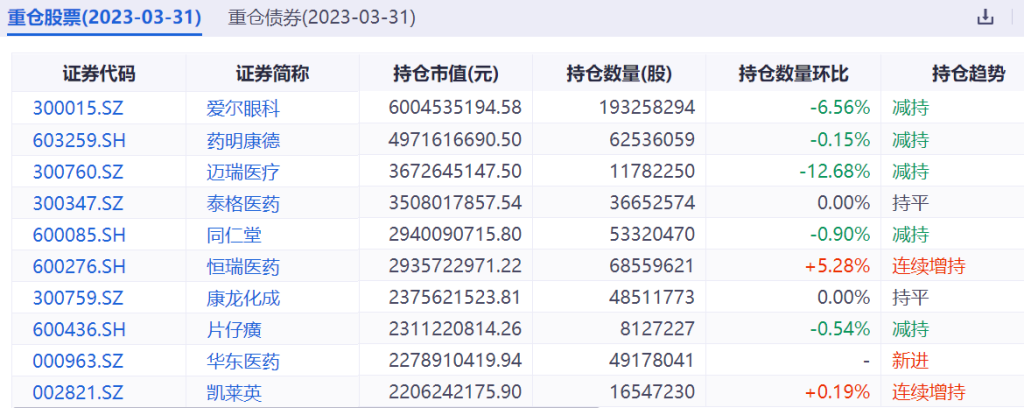The image size is (1024, 408).
Task: Select 连续增持 trend in 恒瑞医药 row
Action: tap(929, 266)
